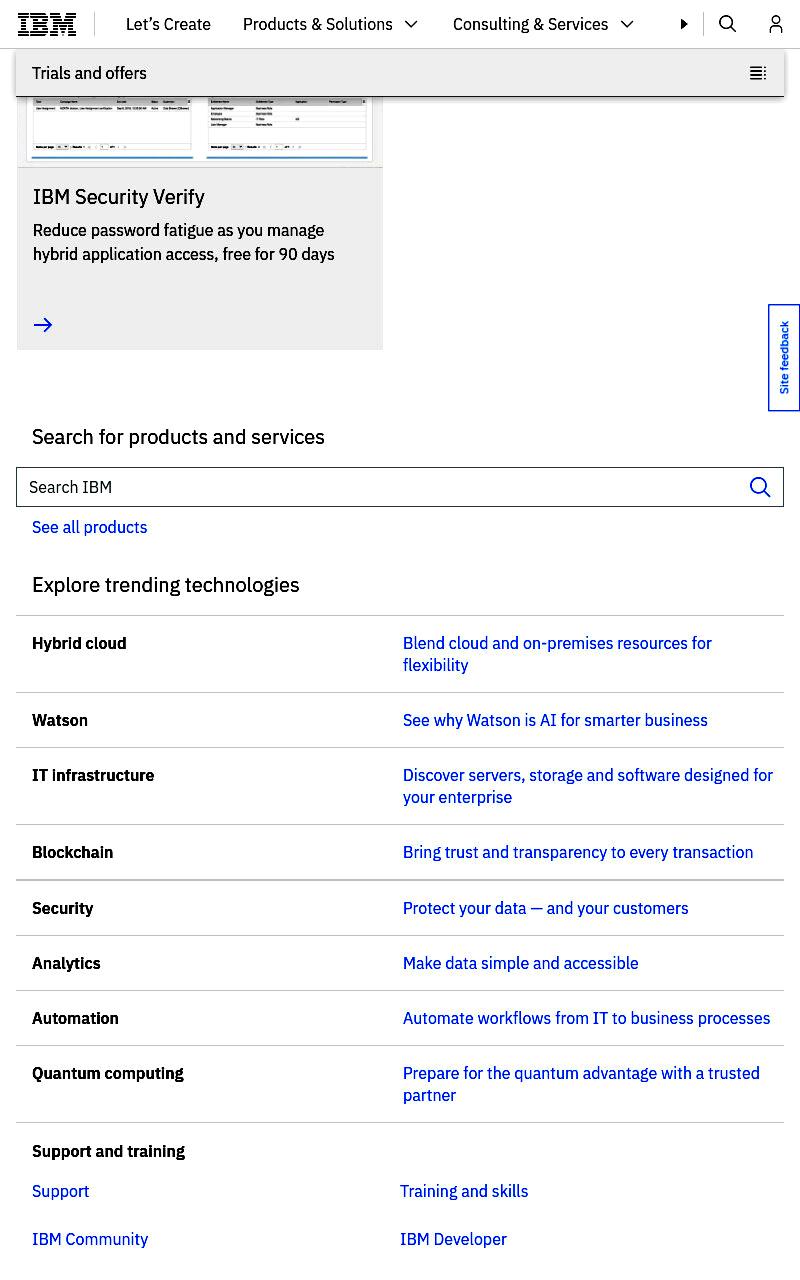Click the Blockchain row label
Viewport: 800px width, 1280px height.
[72, 852]
